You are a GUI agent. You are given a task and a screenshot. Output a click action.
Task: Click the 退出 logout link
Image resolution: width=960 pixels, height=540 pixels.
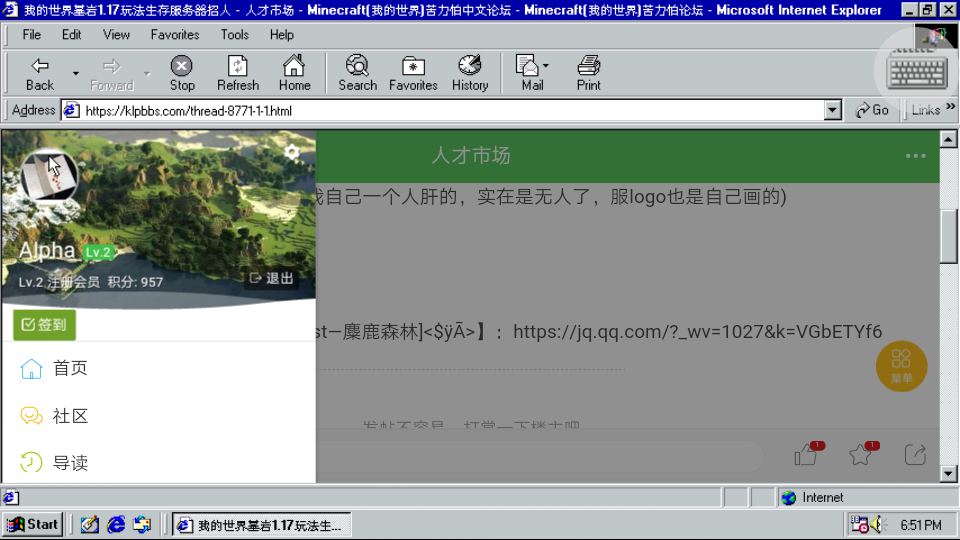coord(271,279)
